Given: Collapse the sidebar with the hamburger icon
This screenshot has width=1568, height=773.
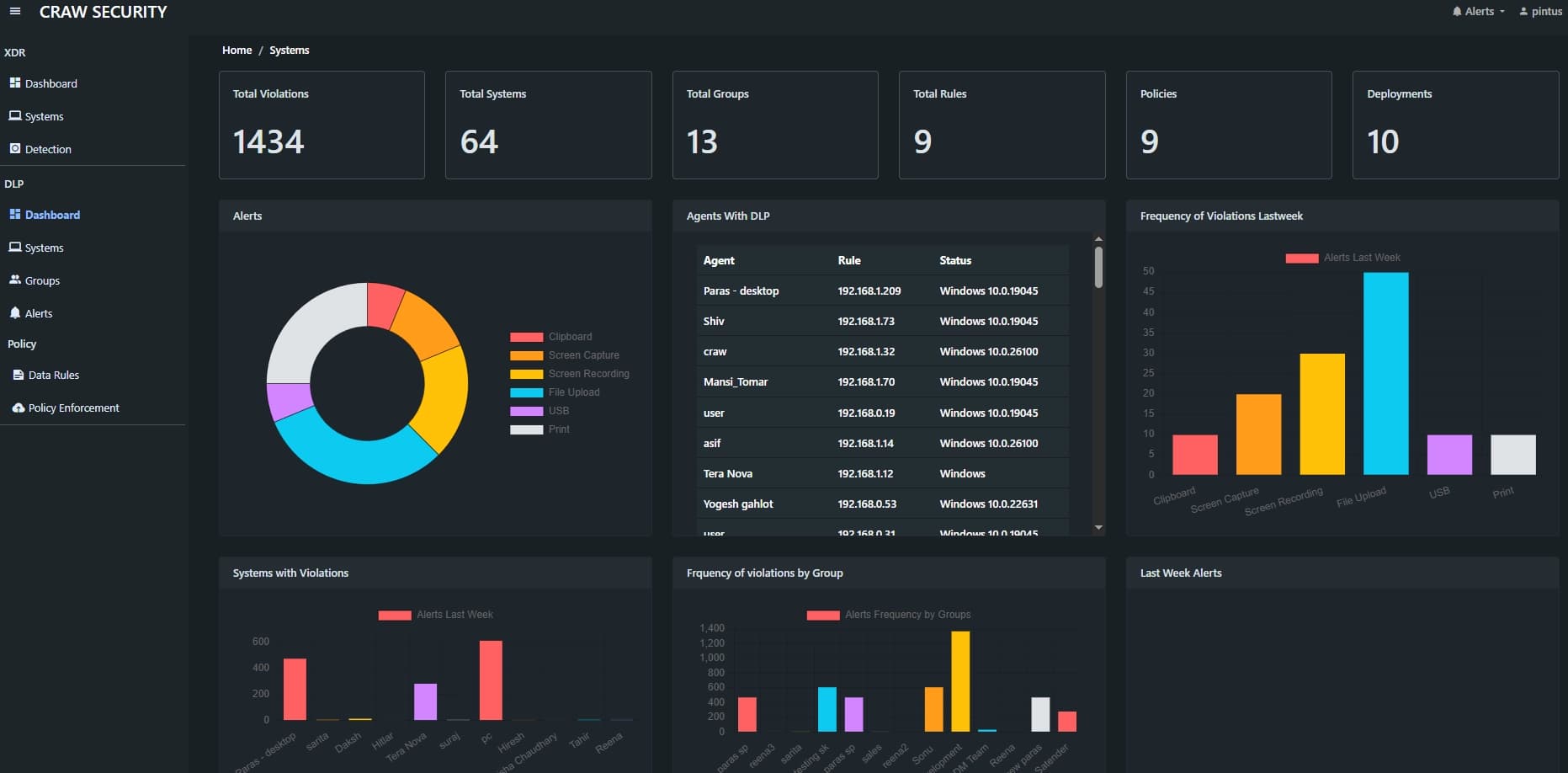Looking at the screenshot, I should point(14,11).
